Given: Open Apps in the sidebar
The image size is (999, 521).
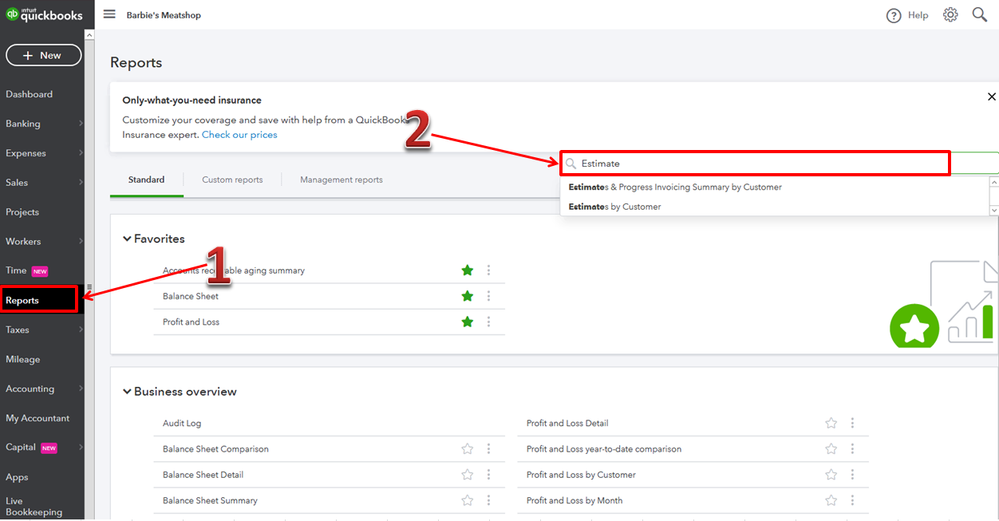Looking at the screenshot, I should (17, 477).
